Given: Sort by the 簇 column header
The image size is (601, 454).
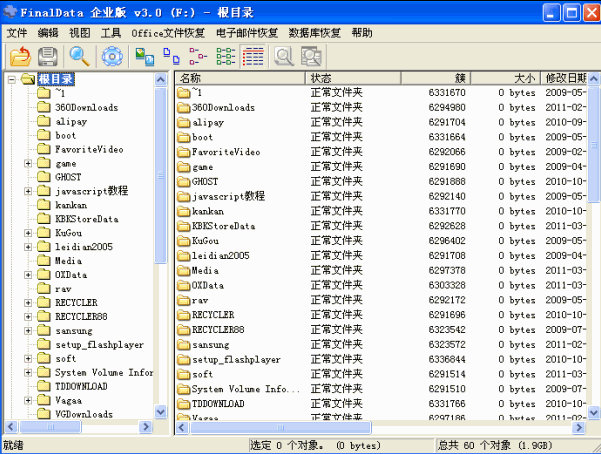Looking at the screenshot, I should 436,78.
